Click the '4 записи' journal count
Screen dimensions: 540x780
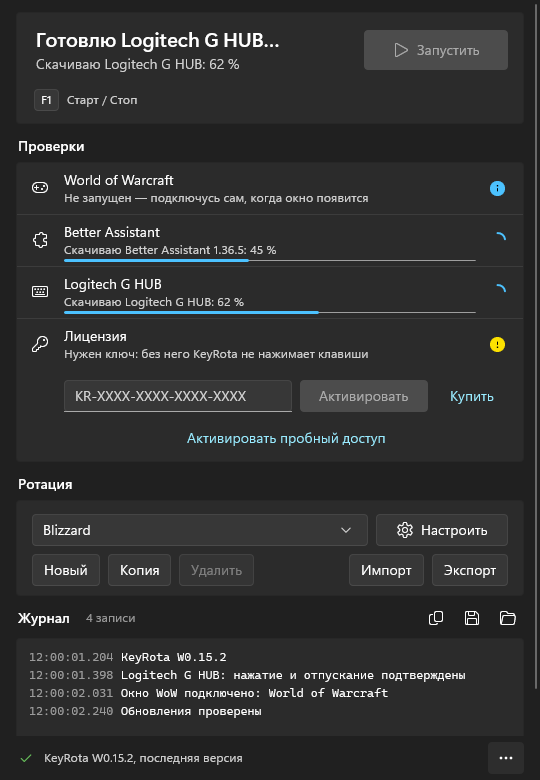(x=110, y=618)
